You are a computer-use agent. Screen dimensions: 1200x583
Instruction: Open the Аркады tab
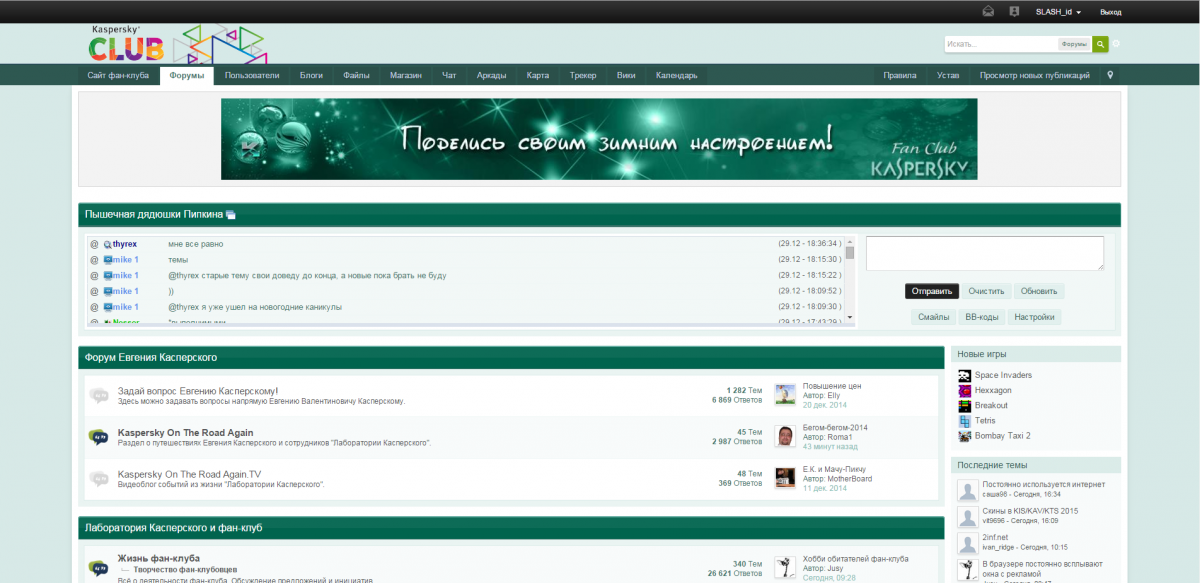[491, 75]
